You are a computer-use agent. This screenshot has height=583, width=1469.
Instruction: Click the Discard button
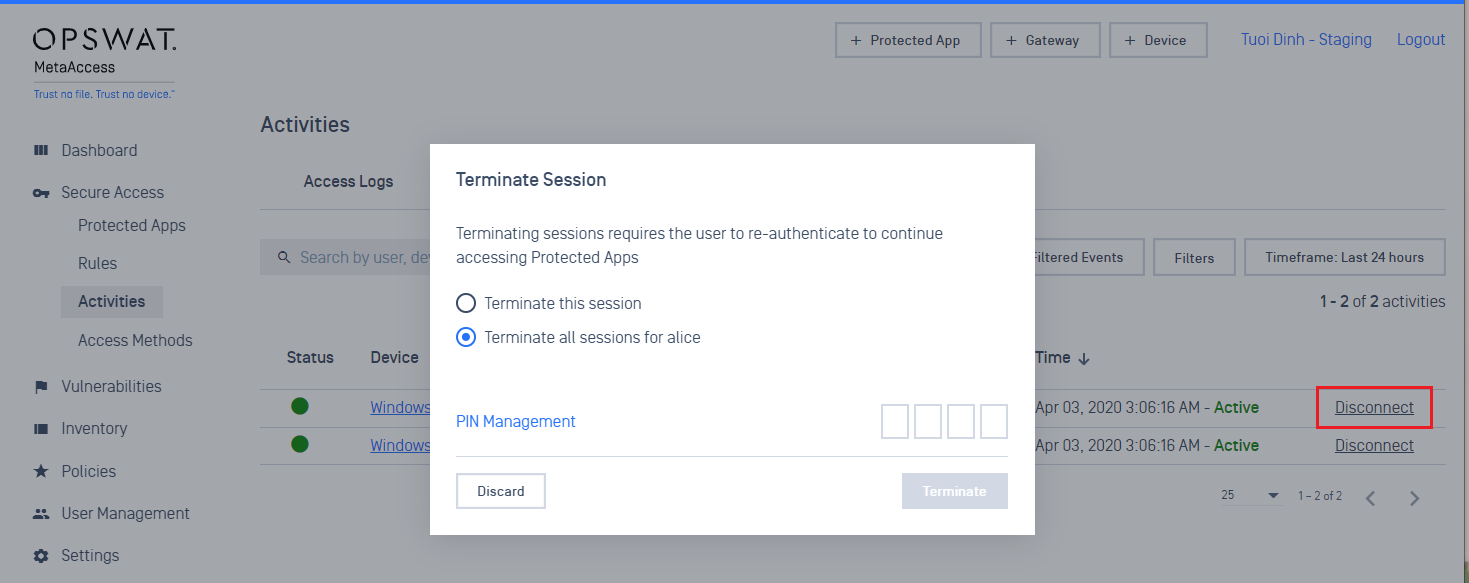(x=501, y=491)
